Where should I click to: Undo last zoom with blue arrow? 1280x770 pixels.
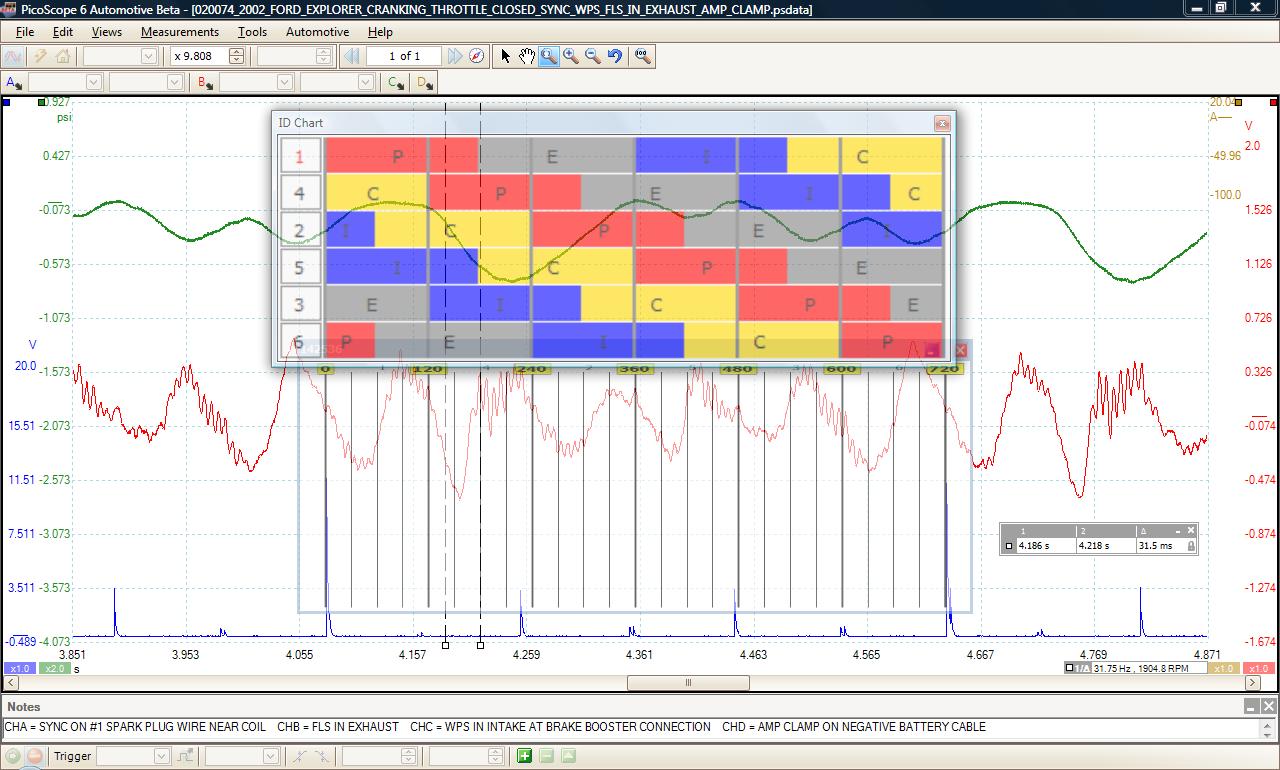[615, 56]
